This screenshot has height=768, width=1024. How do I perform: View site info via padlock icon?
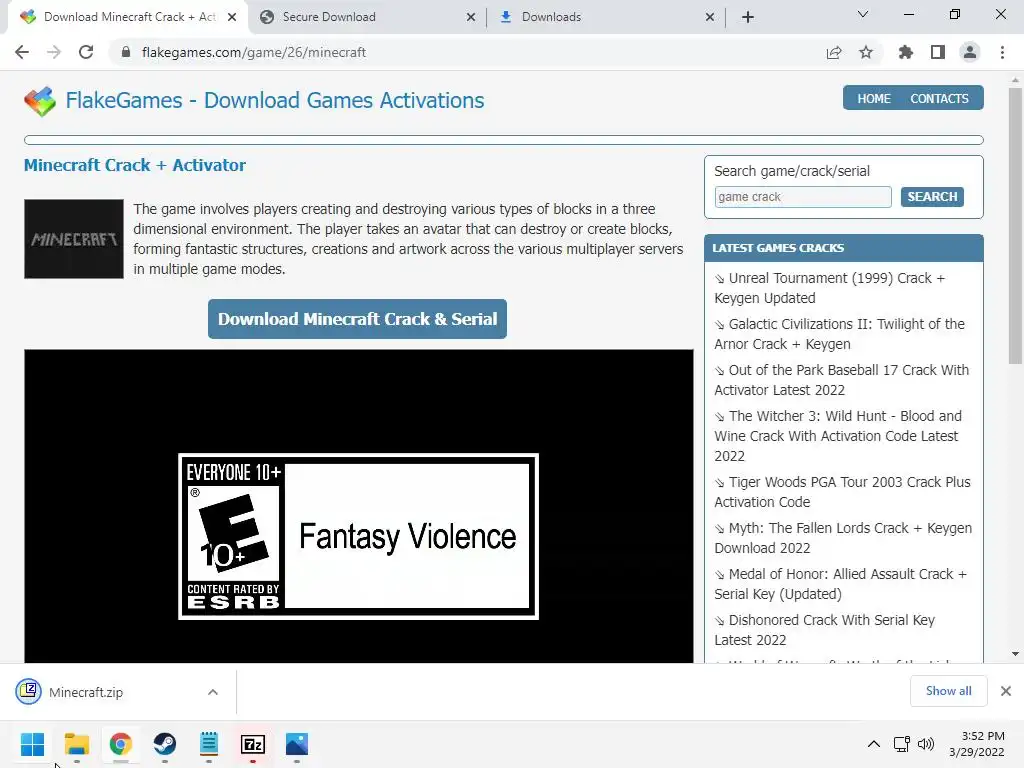pos(126,52)
